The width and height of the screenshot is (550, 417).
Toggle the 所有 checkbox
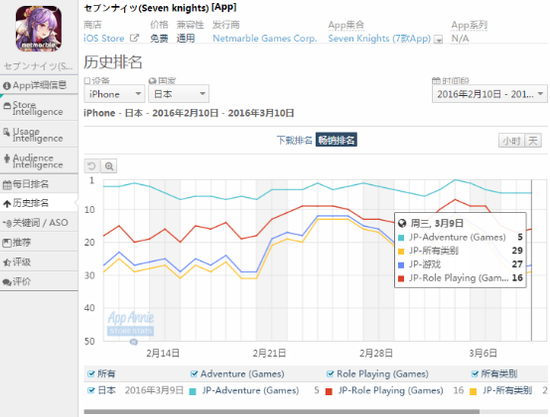(x=91, y=374)
